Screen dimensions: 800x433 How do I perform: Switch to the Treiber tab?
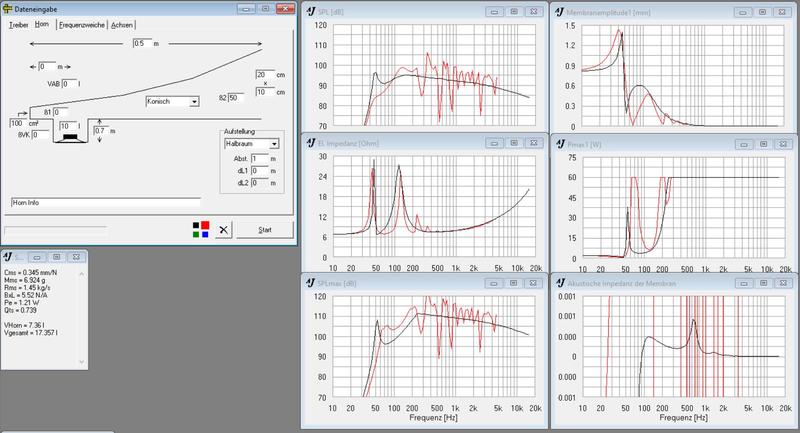(x=19, y=23)
